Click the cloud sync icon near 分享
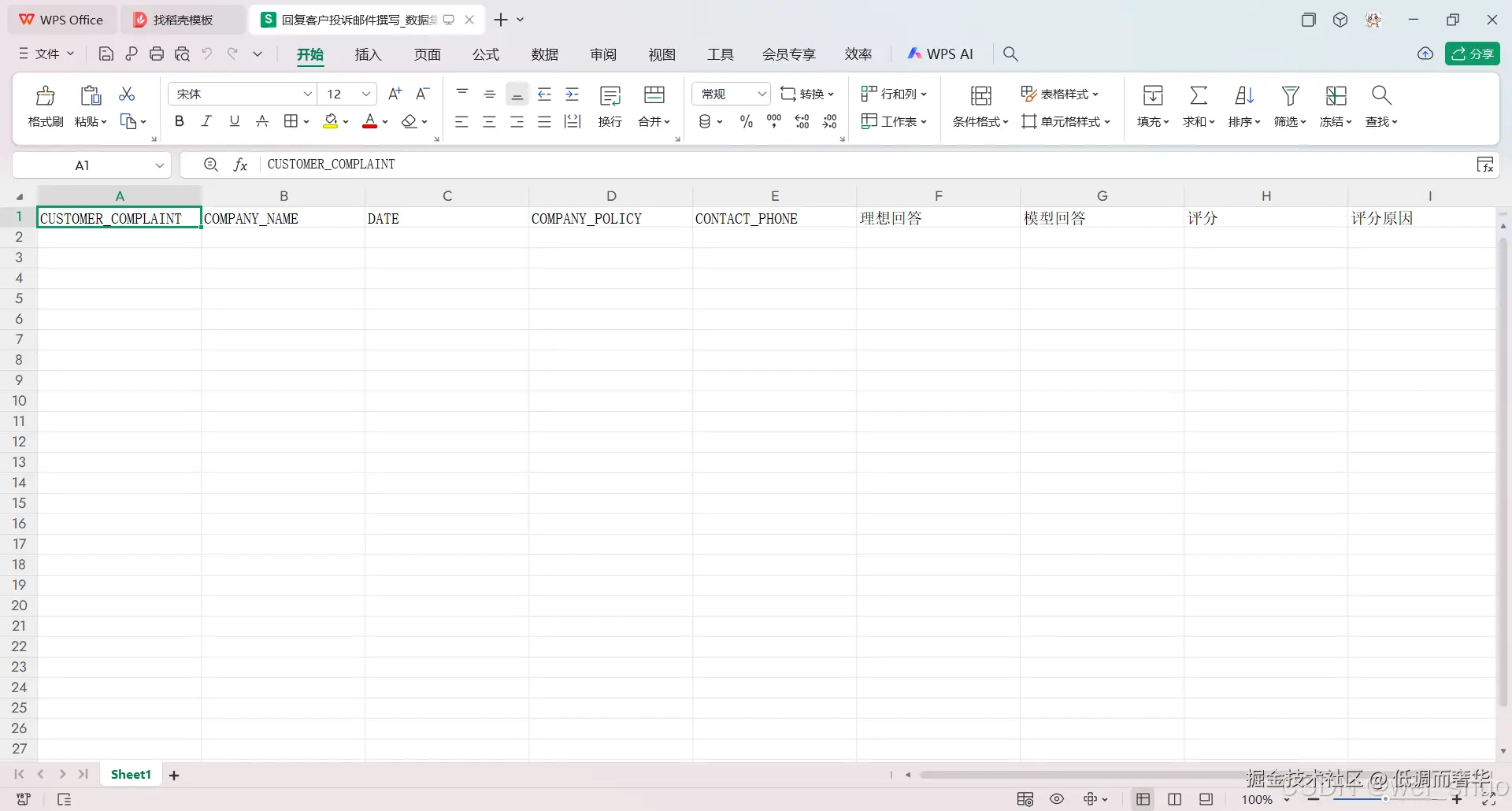 [1425, 54]
